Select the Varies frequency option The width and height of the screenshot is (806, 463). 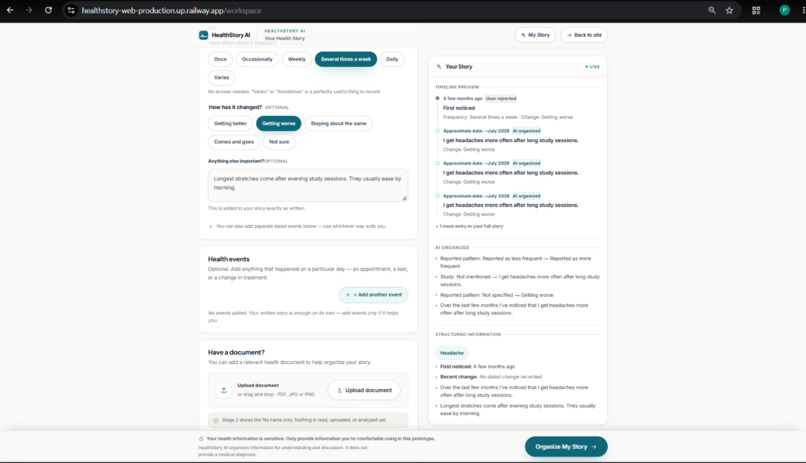pos(222,78)
